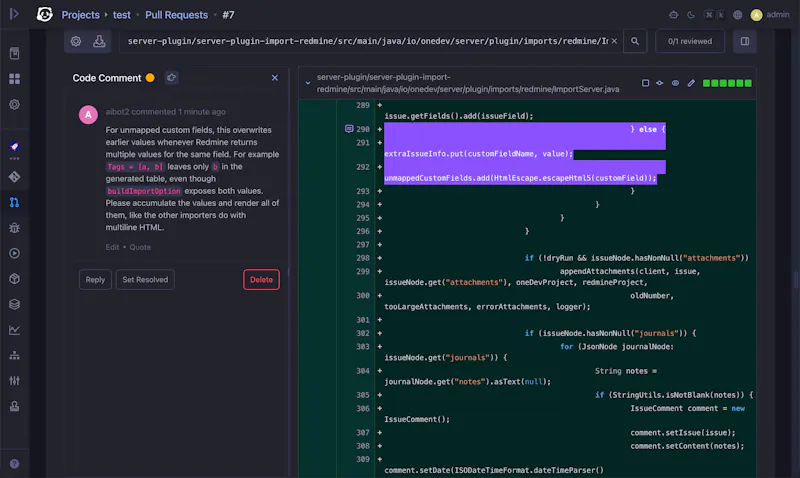Click the eye icon in the file header
The image size is (800, 478).
[x=675, y=83]
